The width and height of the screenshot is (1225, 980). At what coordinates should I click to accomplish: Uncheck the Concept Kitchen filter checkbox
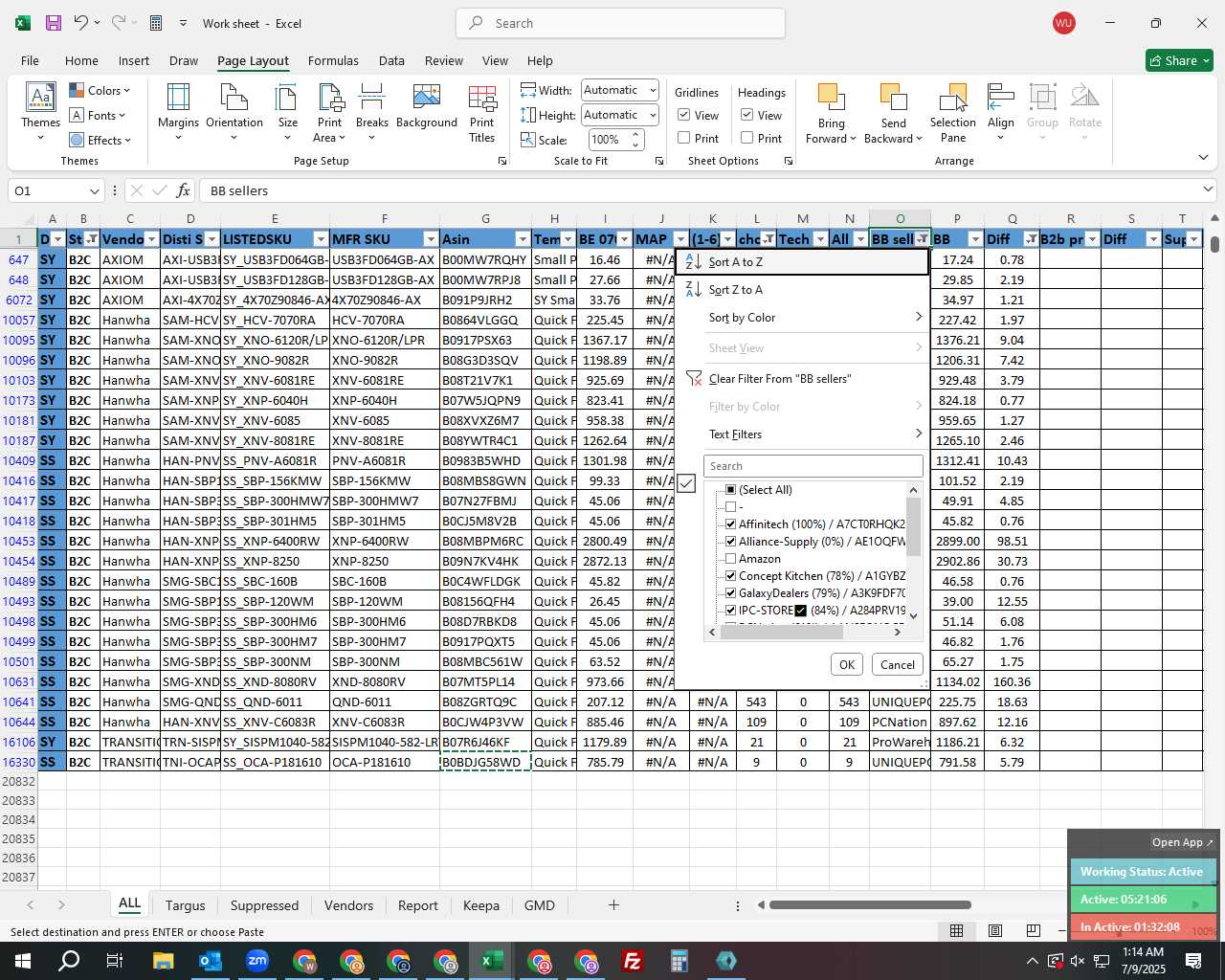pyautogui.click(x=731, y=576)
